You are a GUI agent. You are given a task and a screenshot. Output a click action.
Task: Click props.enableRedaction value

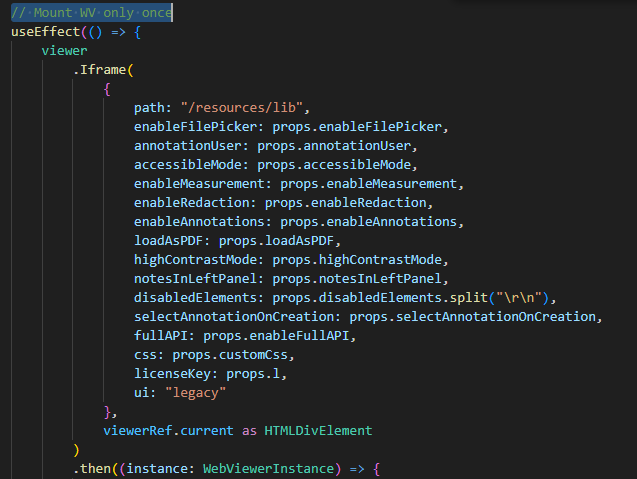pos(346,203)
